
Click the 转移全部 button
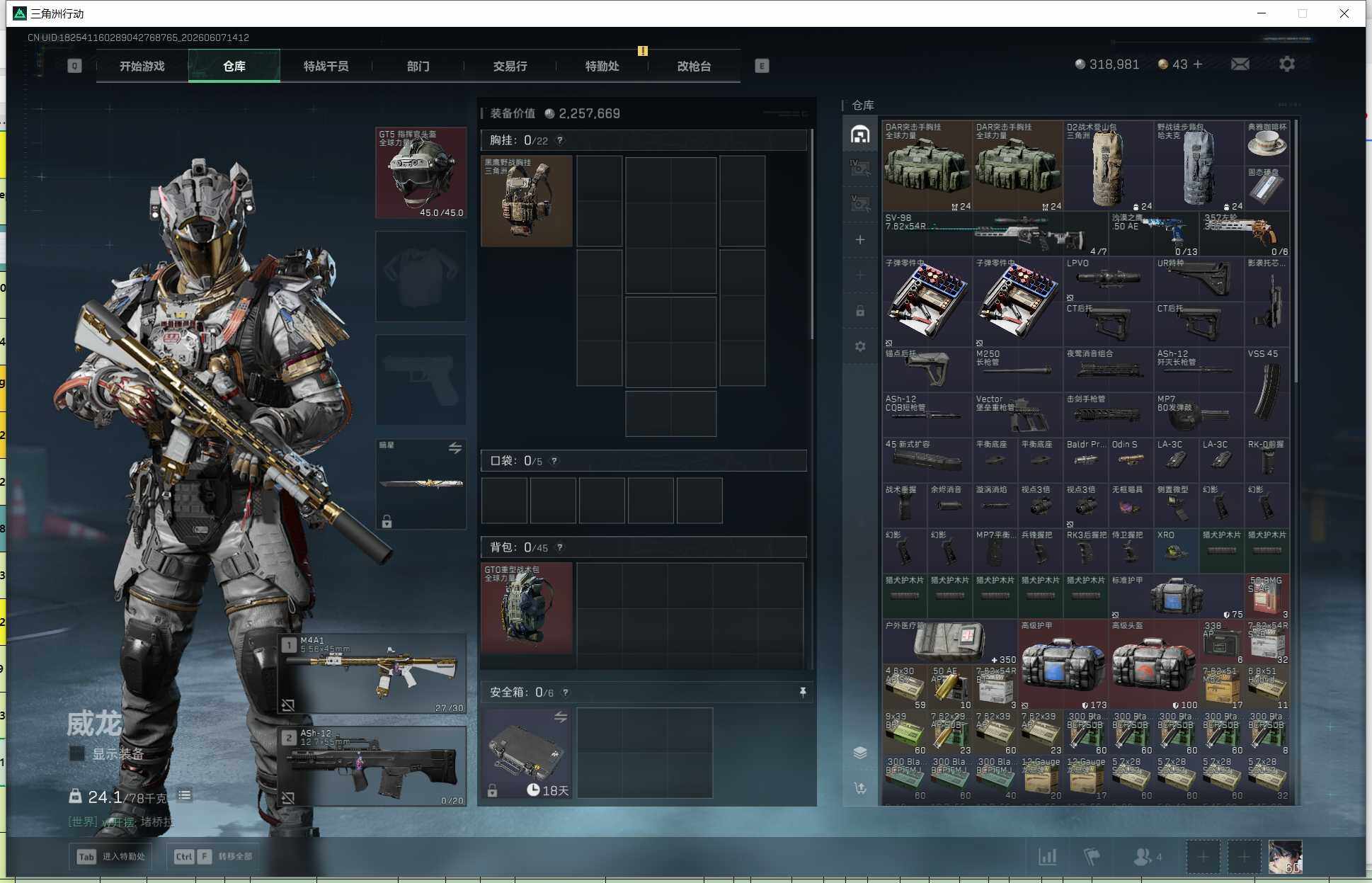214,856
